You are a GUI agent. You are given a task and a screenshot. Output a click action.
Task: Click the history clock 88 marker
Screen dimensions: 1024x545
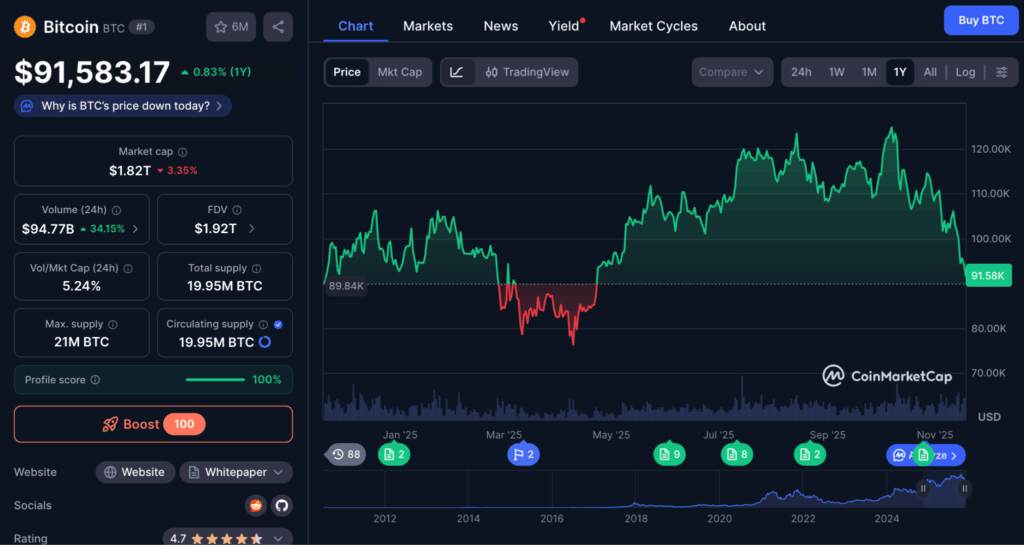coord(346,455)
